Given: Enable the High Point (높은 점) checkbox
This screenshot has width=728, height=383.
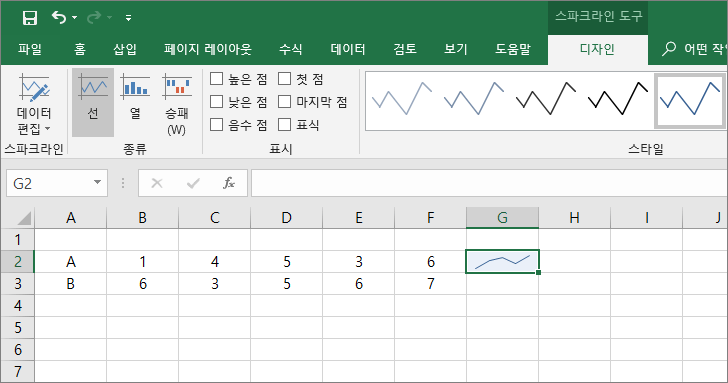Looking at the screenshot, I should point(216,78).
